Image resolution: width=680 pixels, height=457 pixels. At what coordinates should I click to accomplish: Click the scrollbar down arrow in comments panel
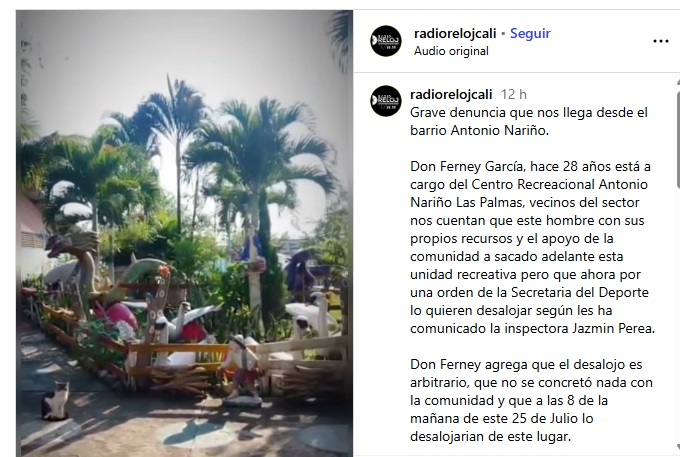point(677,447)
